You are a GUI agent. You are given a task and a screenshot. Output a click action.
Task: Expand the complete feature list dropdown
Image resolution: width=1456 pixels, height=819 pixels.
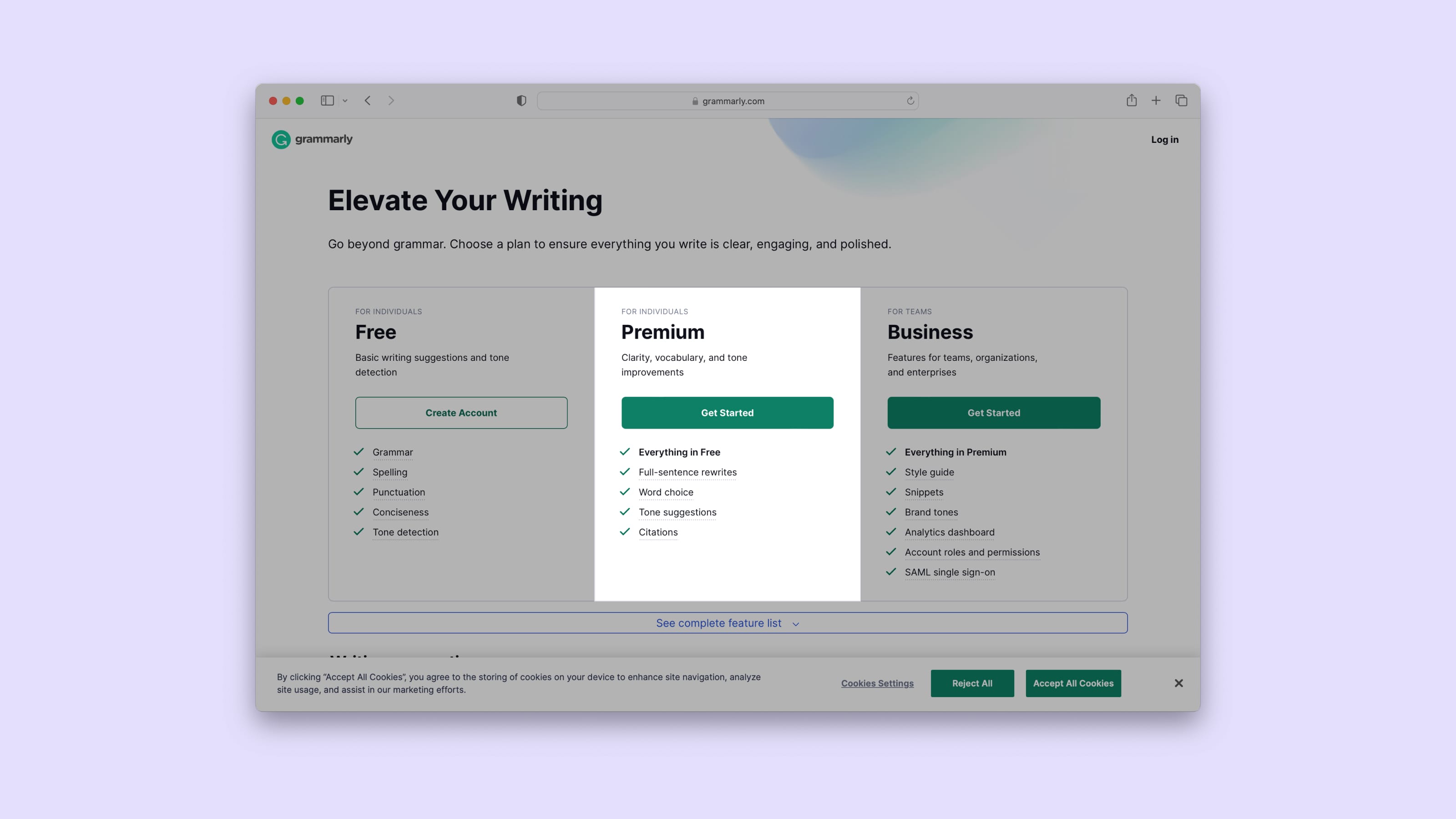point(727,622)
